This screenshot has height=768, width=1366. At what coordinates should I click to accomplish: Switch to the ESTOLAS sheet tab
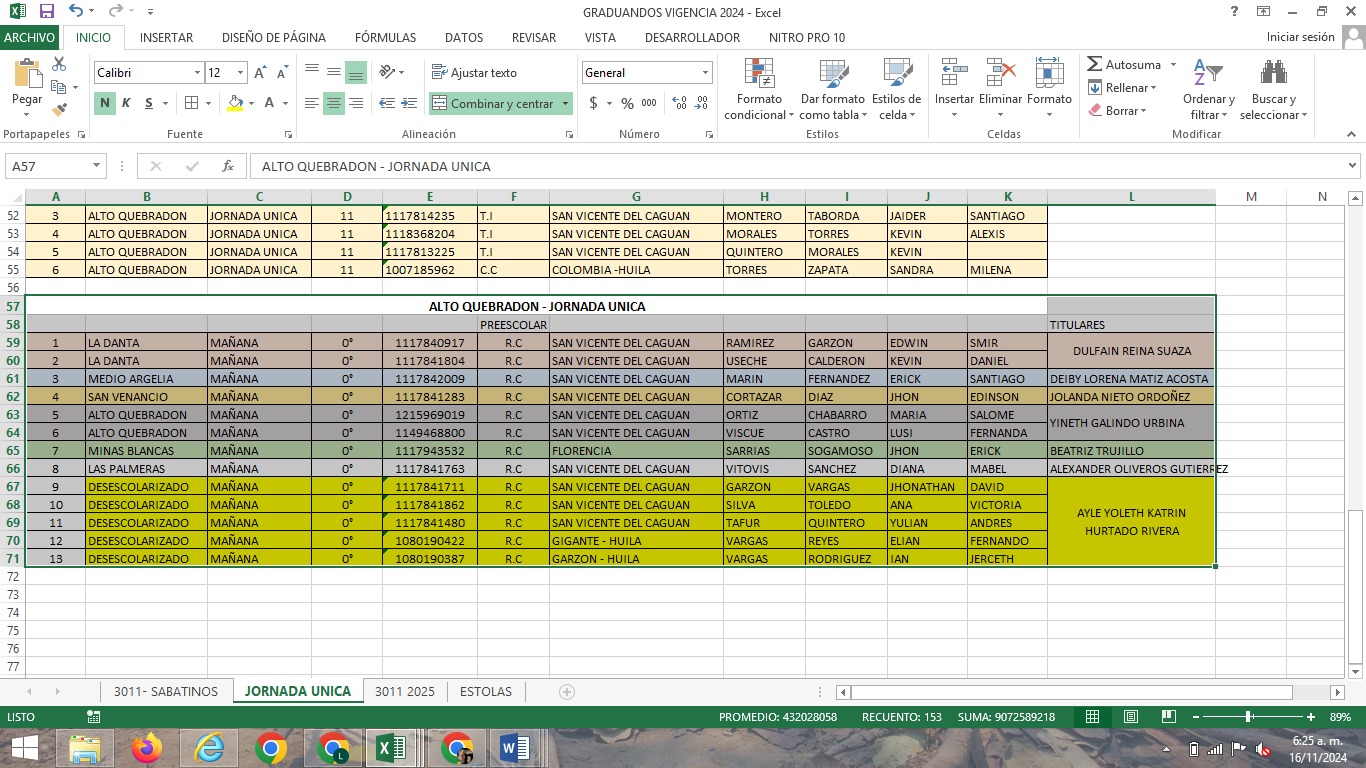pos(485,692)
